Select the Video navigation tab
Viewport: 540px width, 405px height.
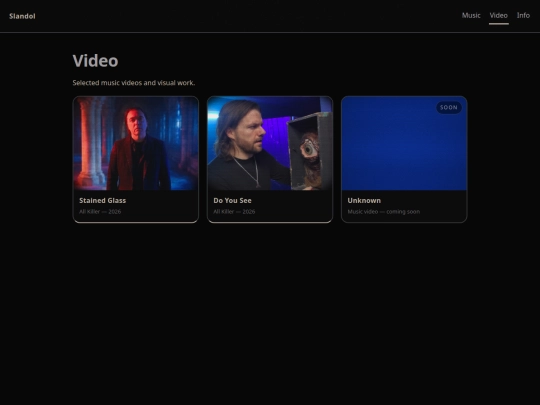pos(499,15)
